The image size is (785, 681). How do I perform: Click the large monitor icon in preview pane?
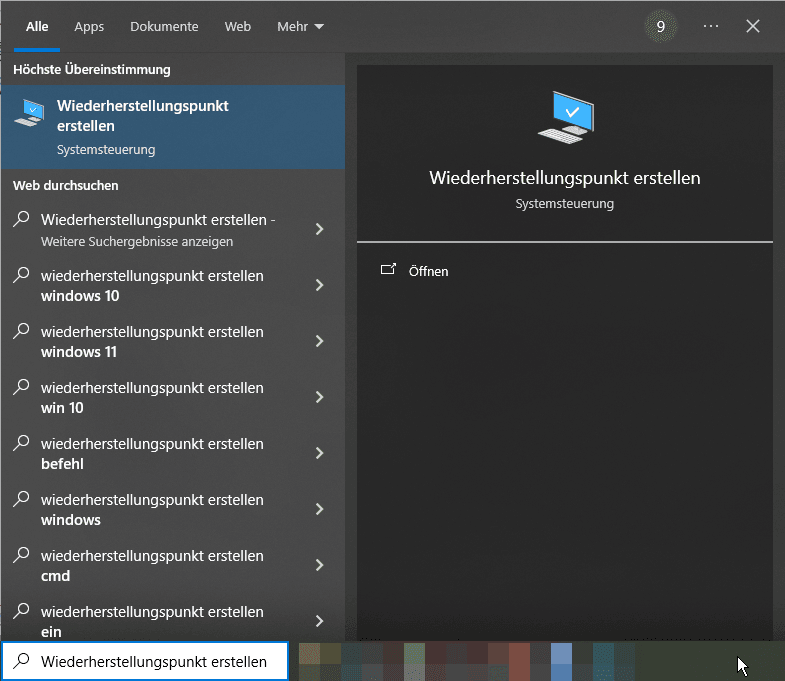click(566, 117)
